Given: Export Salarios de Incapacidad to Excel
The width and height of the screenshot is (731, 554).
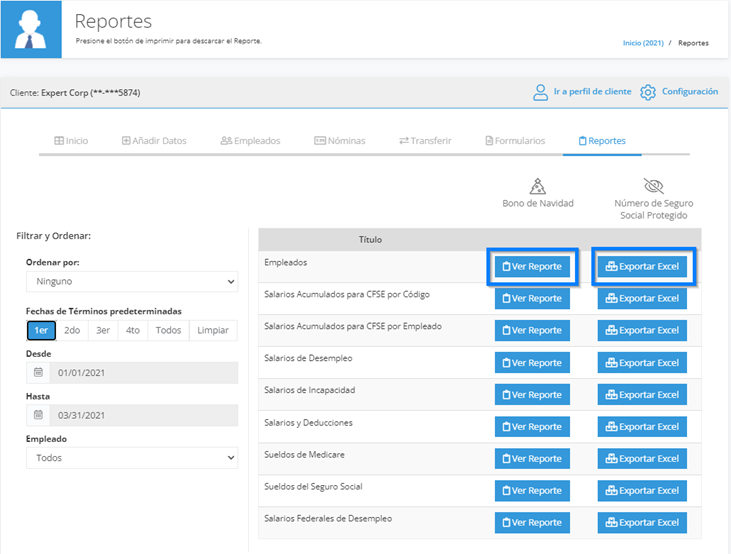Looking at the screenshot, I should pyautogui.click(x=642, y=395).
